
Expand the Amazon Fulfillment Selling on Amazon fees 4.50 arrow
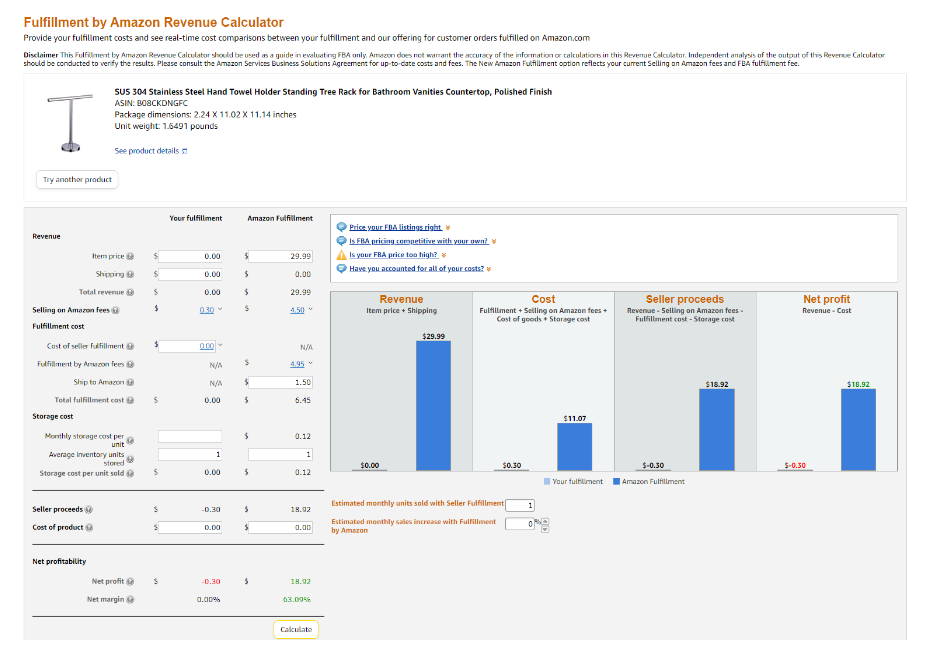pos(311,309)
